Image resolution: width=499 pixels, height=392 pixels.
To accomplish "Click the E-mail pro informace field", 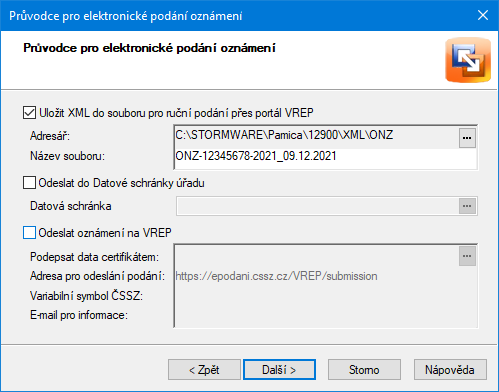I will coord(325,315).
